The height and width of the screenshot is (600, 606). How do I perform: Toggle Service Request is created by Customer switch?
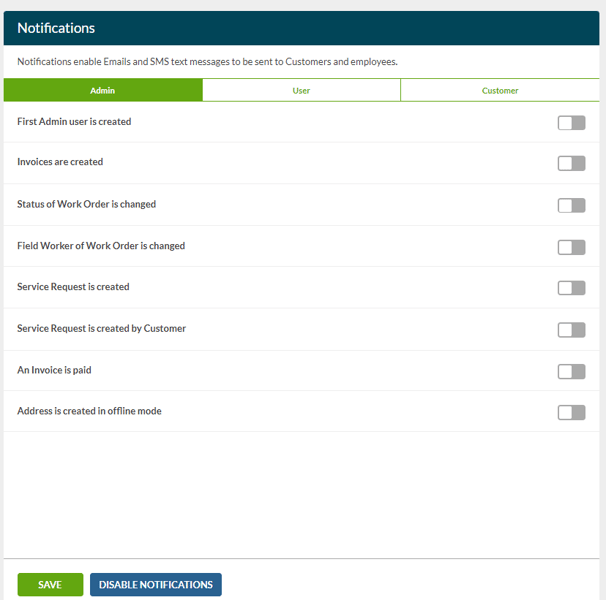(x=571, y=330)
